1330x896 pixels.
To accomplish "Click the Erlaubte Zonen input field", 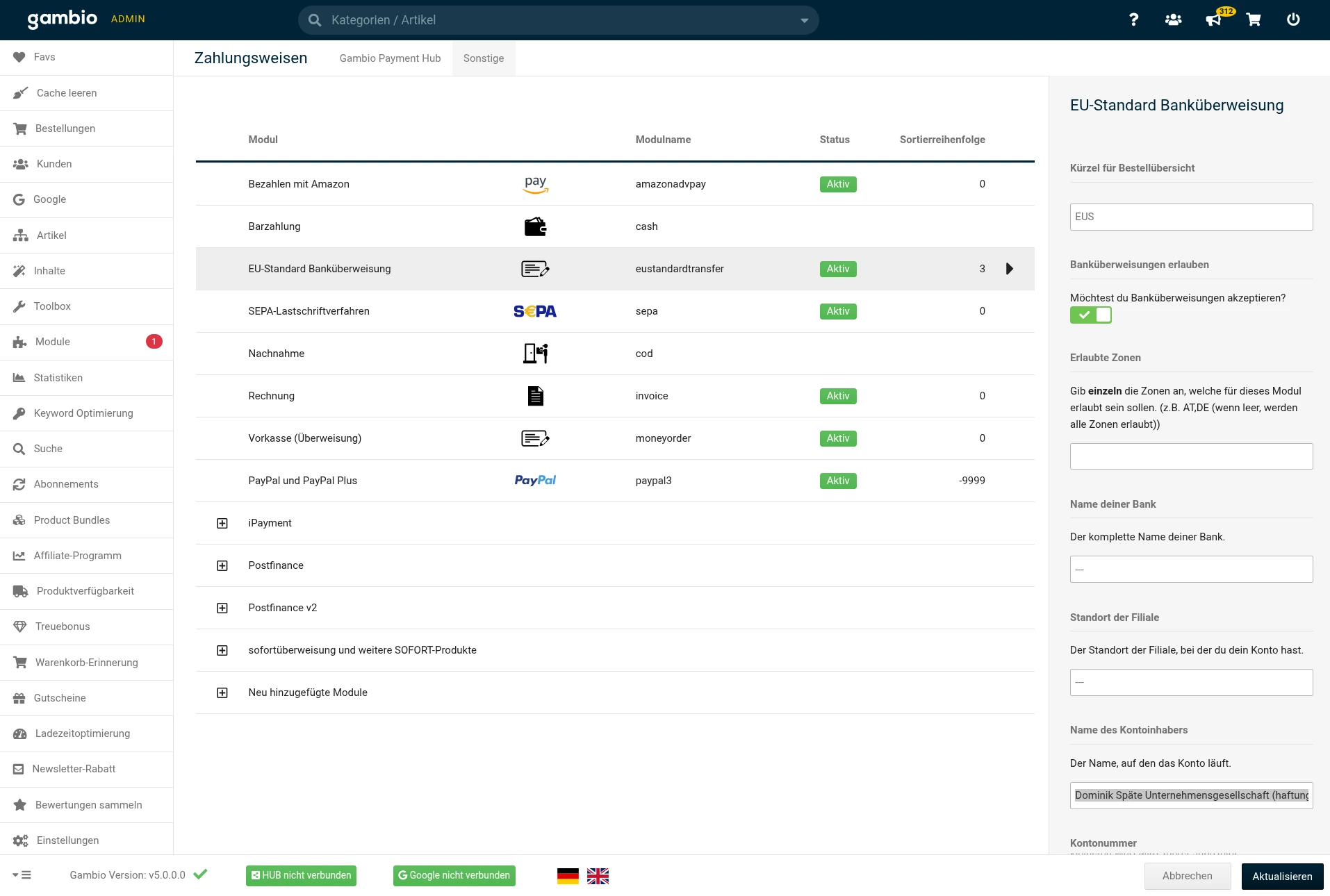I will click(x=1191, y=456).
